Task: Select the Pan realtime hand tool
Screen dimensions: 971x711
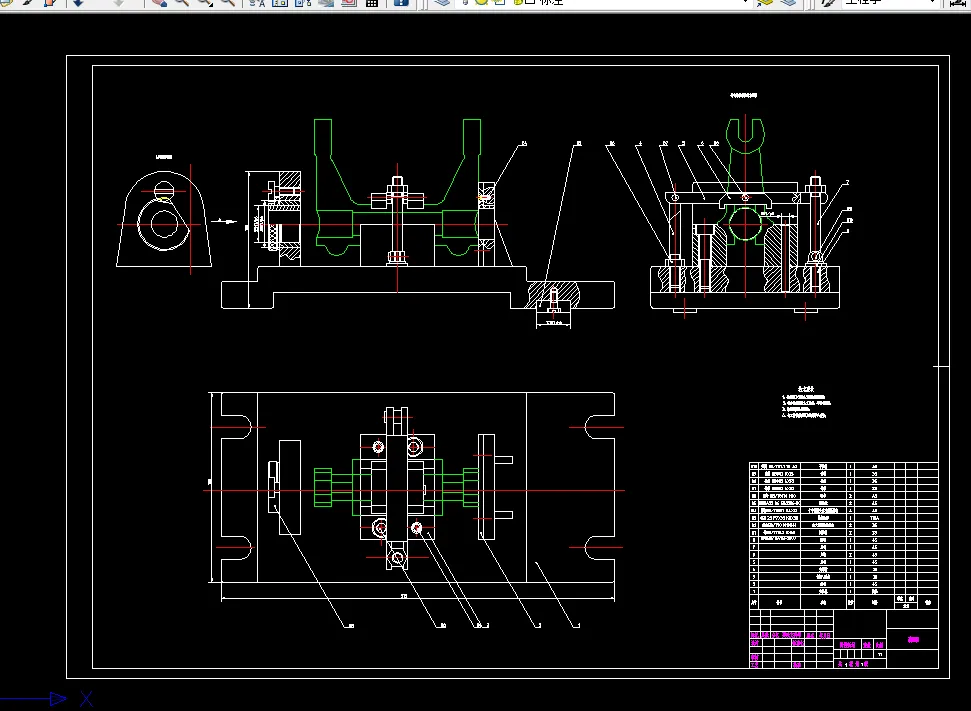Action: 159,3
